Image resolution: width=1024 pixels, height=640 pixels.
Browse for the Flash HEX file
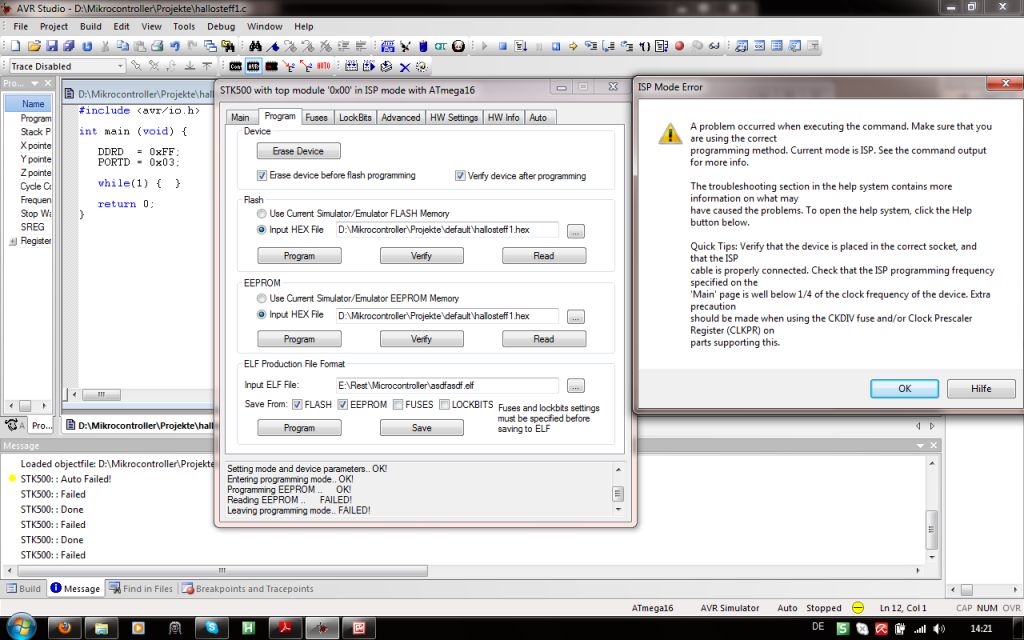click(x=575, y=231)
